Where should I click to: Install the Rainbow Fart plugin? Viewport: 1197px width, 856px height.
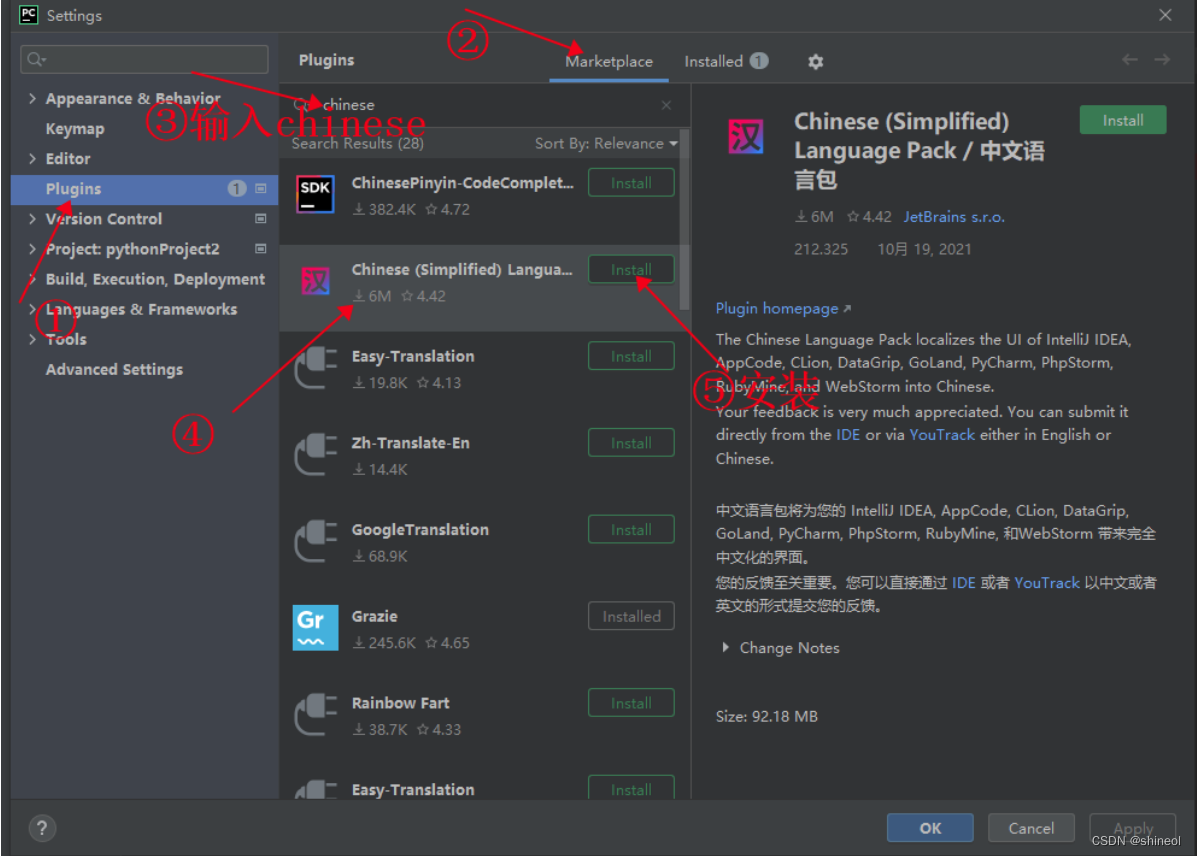631,703
